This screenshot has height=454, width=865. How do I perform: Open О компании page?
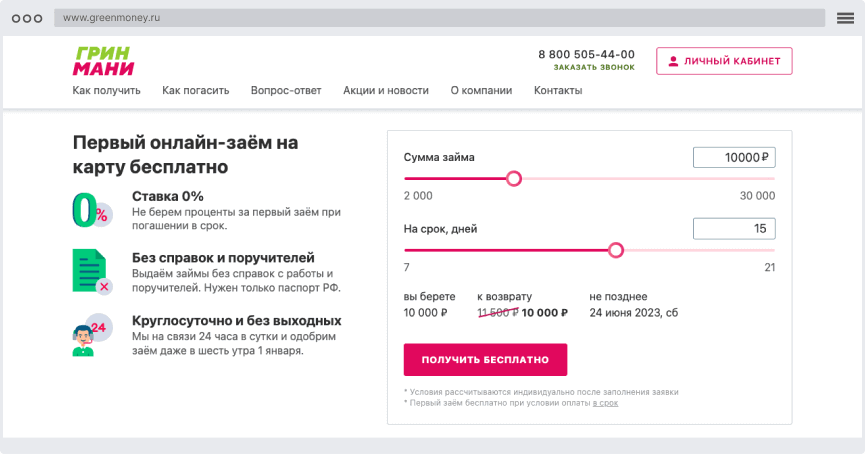(481, 90)
